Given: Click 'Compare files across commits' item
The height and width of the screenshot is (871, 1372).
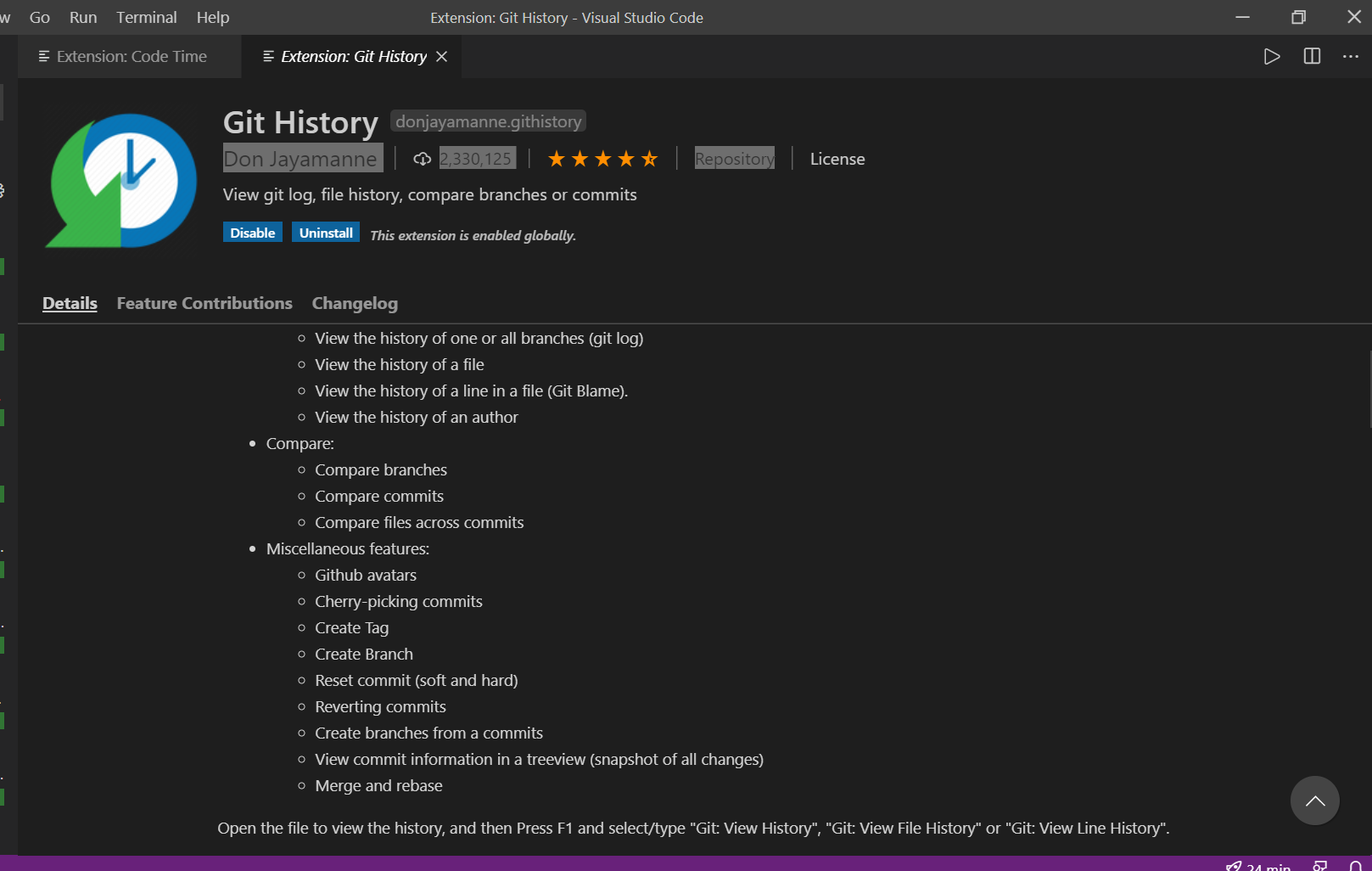Looking at the screenshot, I should click(419, 522).
